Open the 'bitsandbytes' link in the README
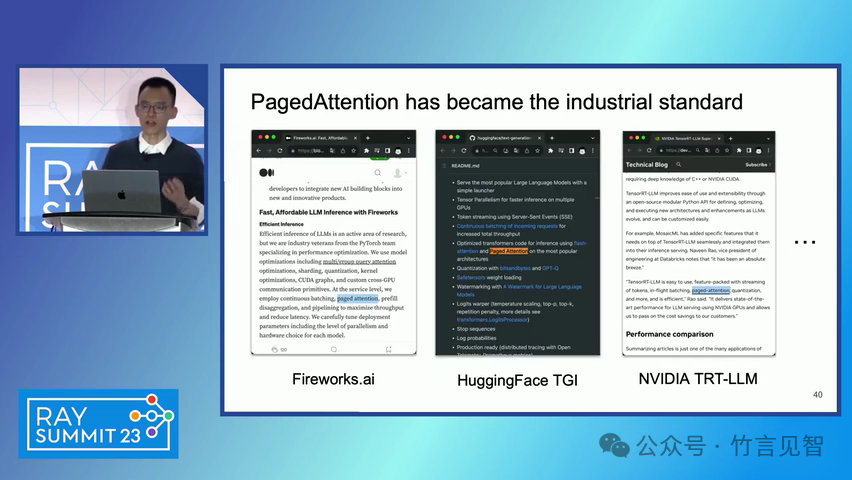 [514, 269]
